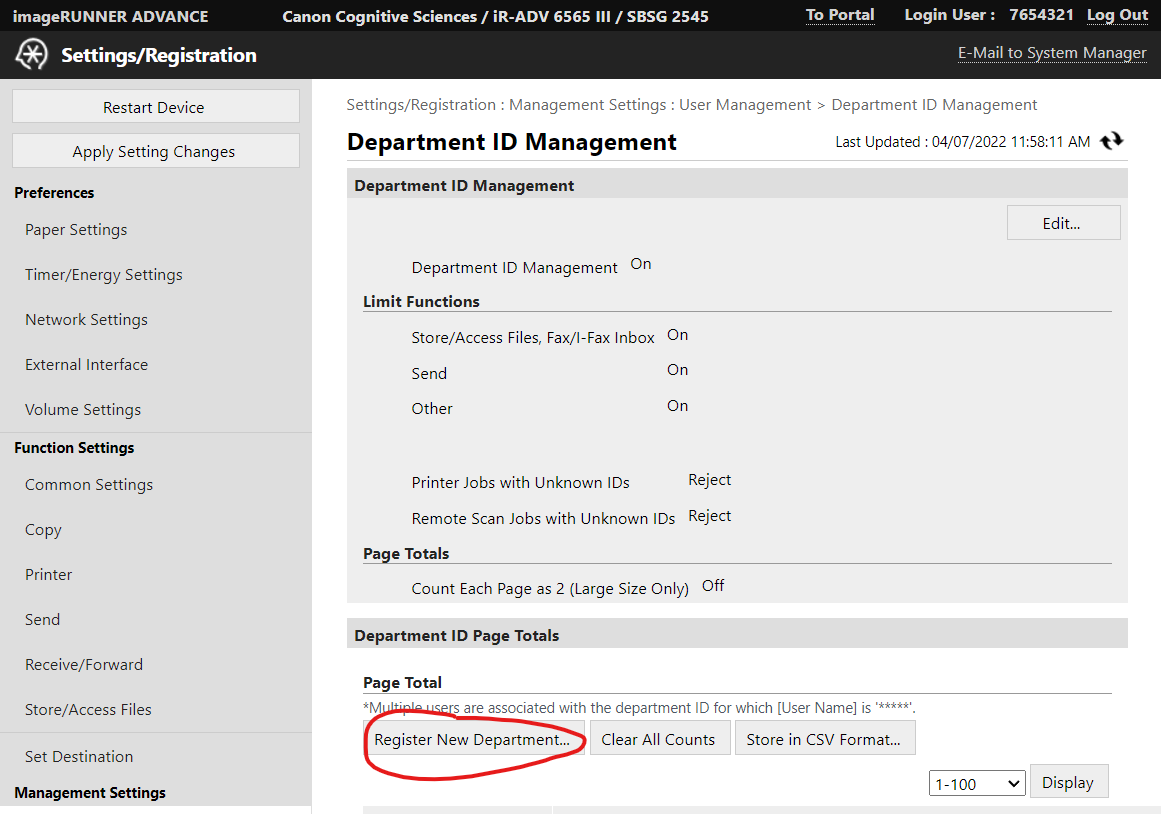Screen dimensions: 1161x814
Task: Export totals with Store in CSV Format
Action: pyautogui.click(x=824, y=739)
